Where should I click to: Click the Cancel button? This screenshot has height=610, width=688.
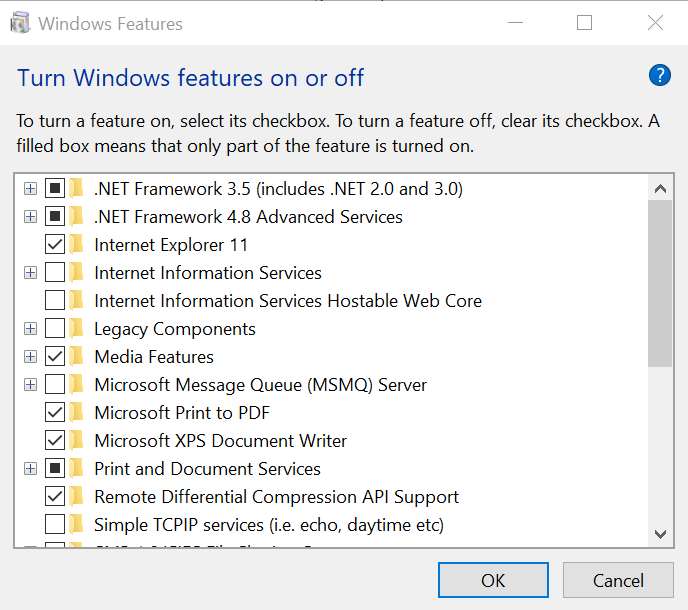618,580
